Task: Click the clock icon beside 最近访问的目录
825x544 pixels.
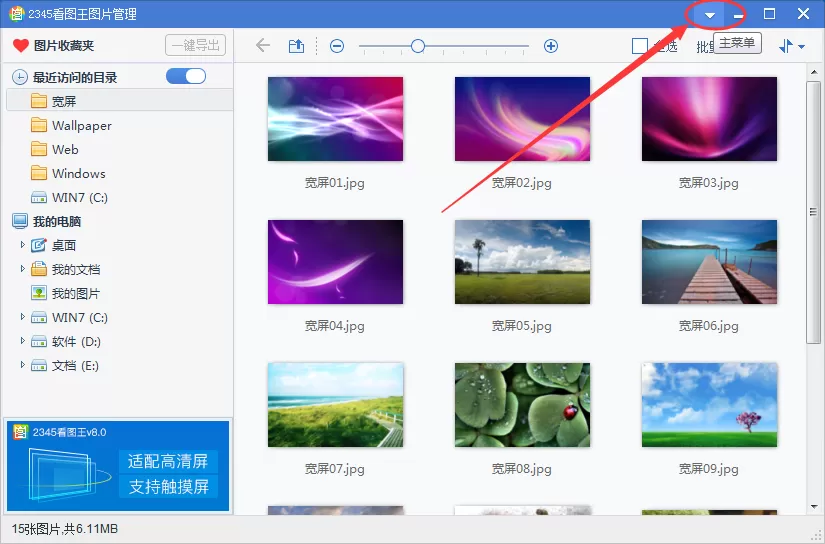Action: pyautogui.click(x=19, y=77)
